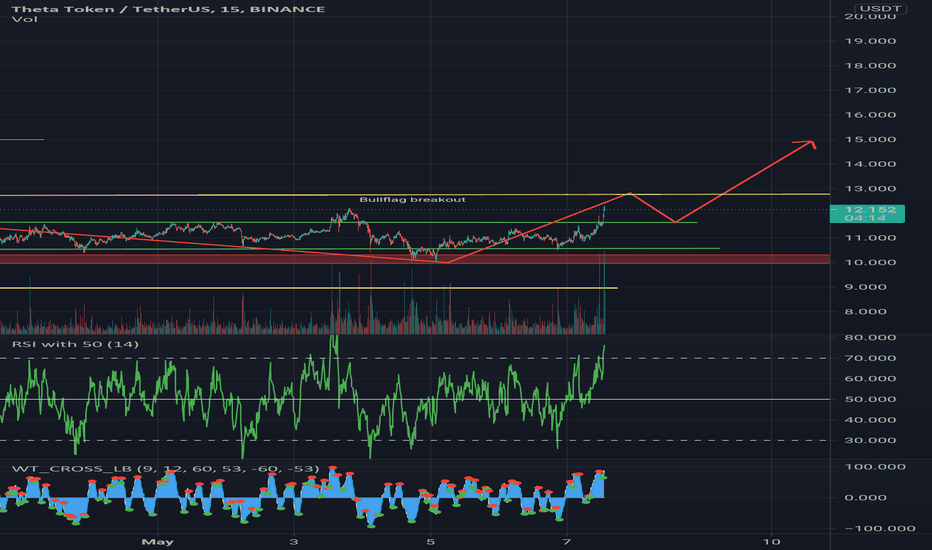Click the 10.000 price axis label
This screenshot has width=932, height=550.
870,262
